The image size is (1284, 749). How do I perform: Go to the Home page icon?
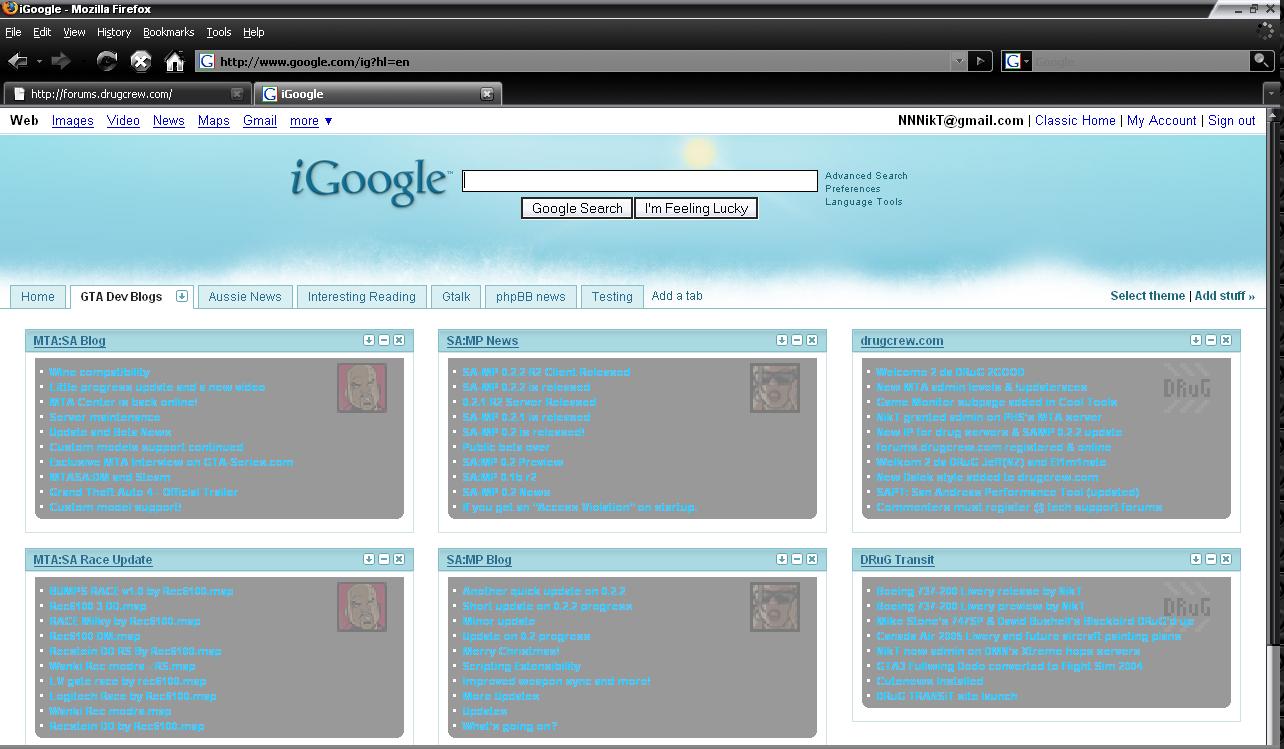pos(174,61)
